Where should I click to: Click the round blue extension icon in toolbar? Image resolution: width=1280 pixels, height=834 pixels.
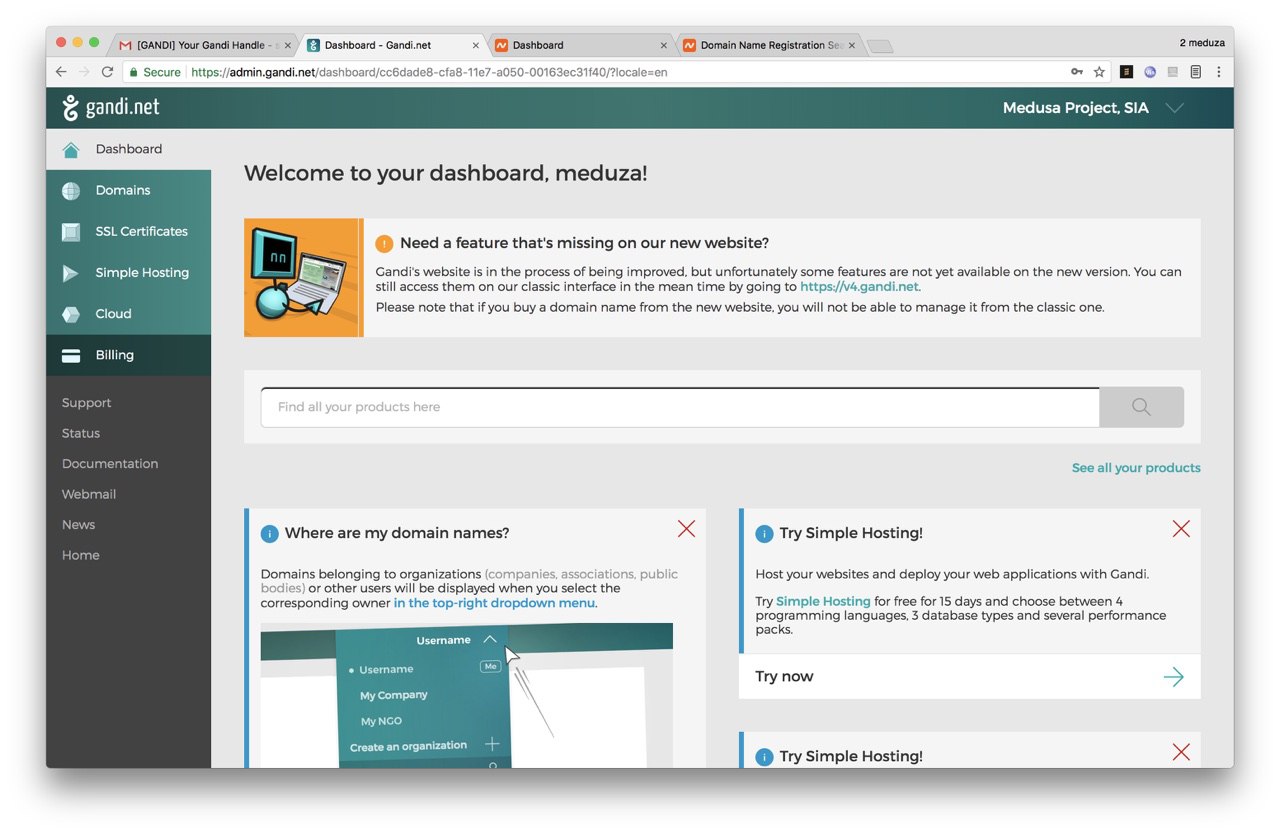point(1150,72)
